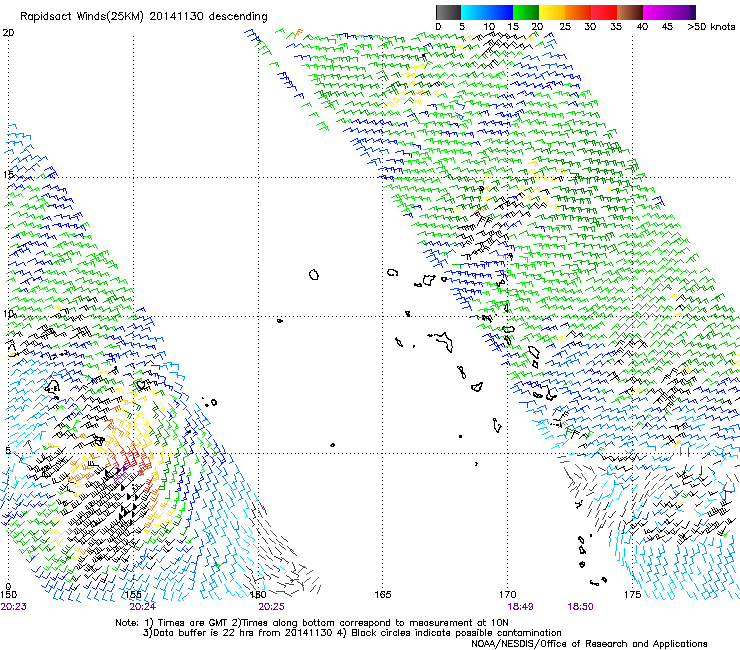This screenshot has height=650, width=740.
Task: Click the 'NOAA/NESDIS/Office of Research and Applications' credit
Action: 589,644
